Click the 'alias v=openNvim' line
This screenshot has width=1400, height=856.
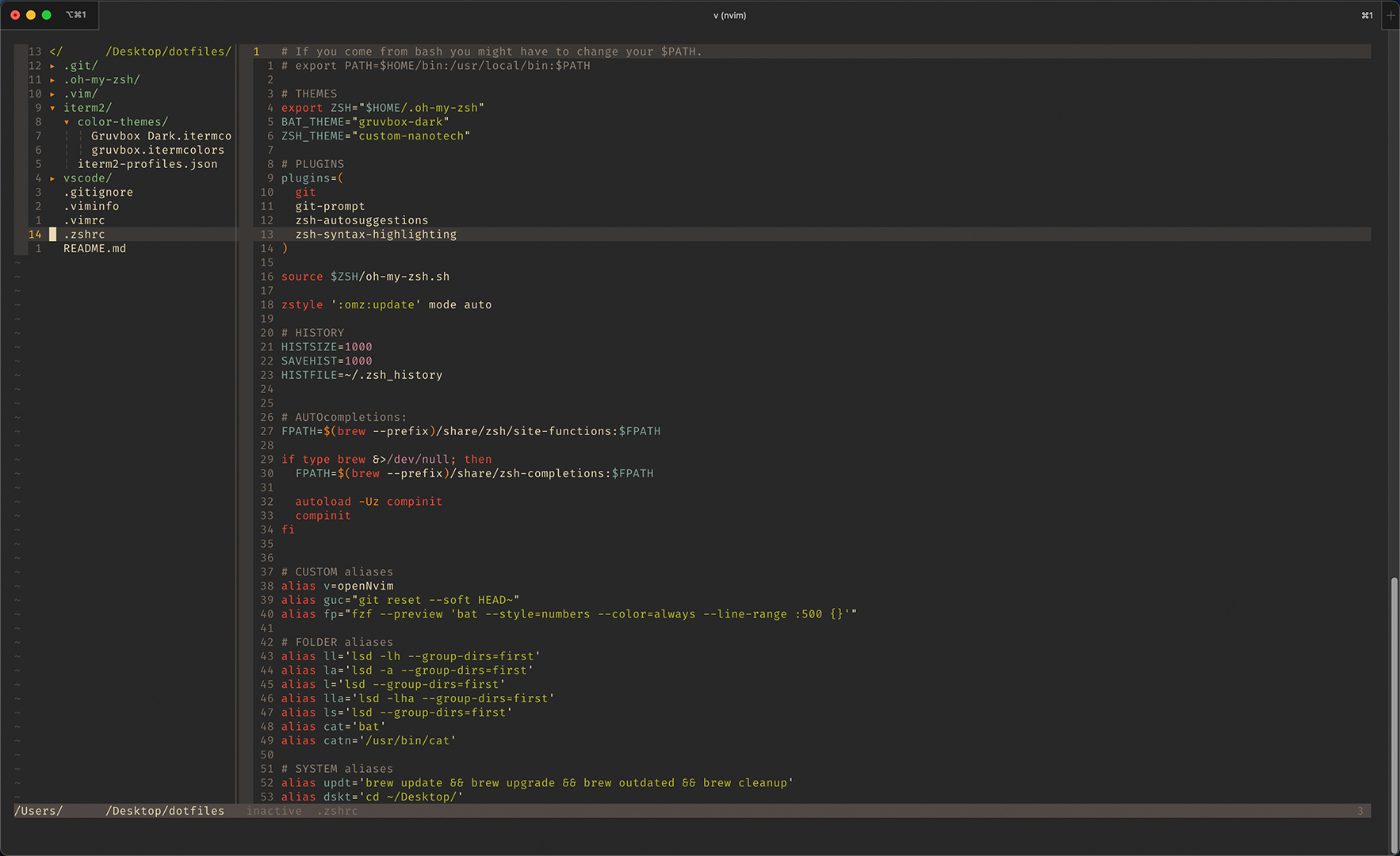(x=337, y=586)
